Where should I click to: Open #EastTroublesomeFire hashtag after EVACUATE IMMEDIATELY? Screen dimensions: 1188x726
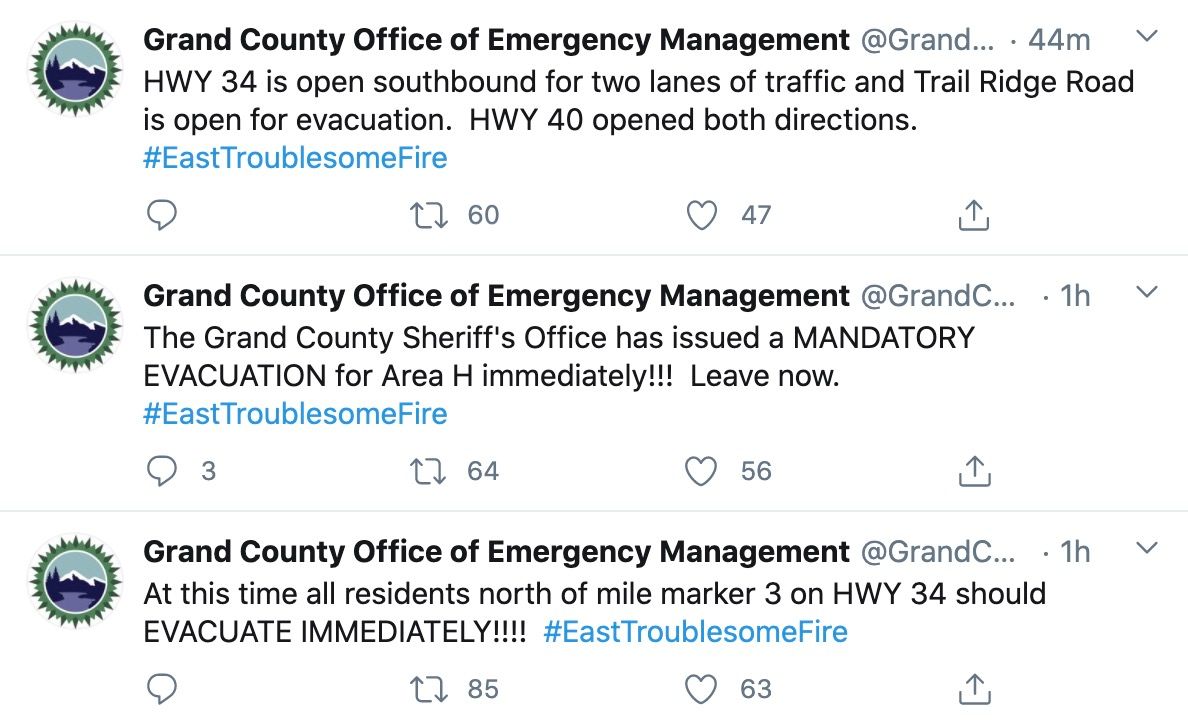[696, 631]
